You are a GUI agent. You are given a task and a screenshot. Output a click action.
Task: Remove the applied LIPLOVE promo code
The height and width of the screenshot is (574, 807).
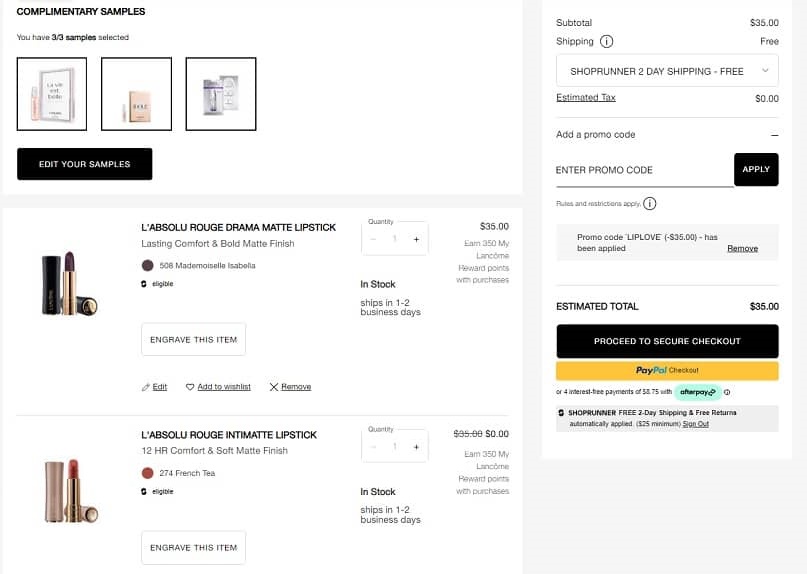point(742,248)
